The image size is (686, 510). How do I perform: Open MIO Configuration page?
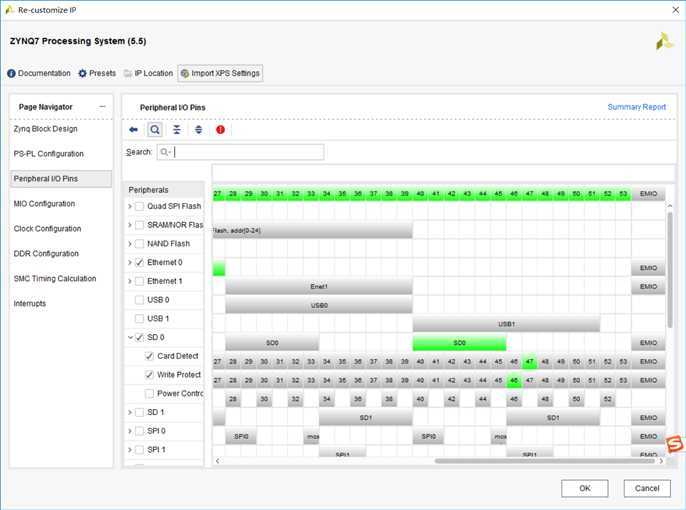pos(44,204)
